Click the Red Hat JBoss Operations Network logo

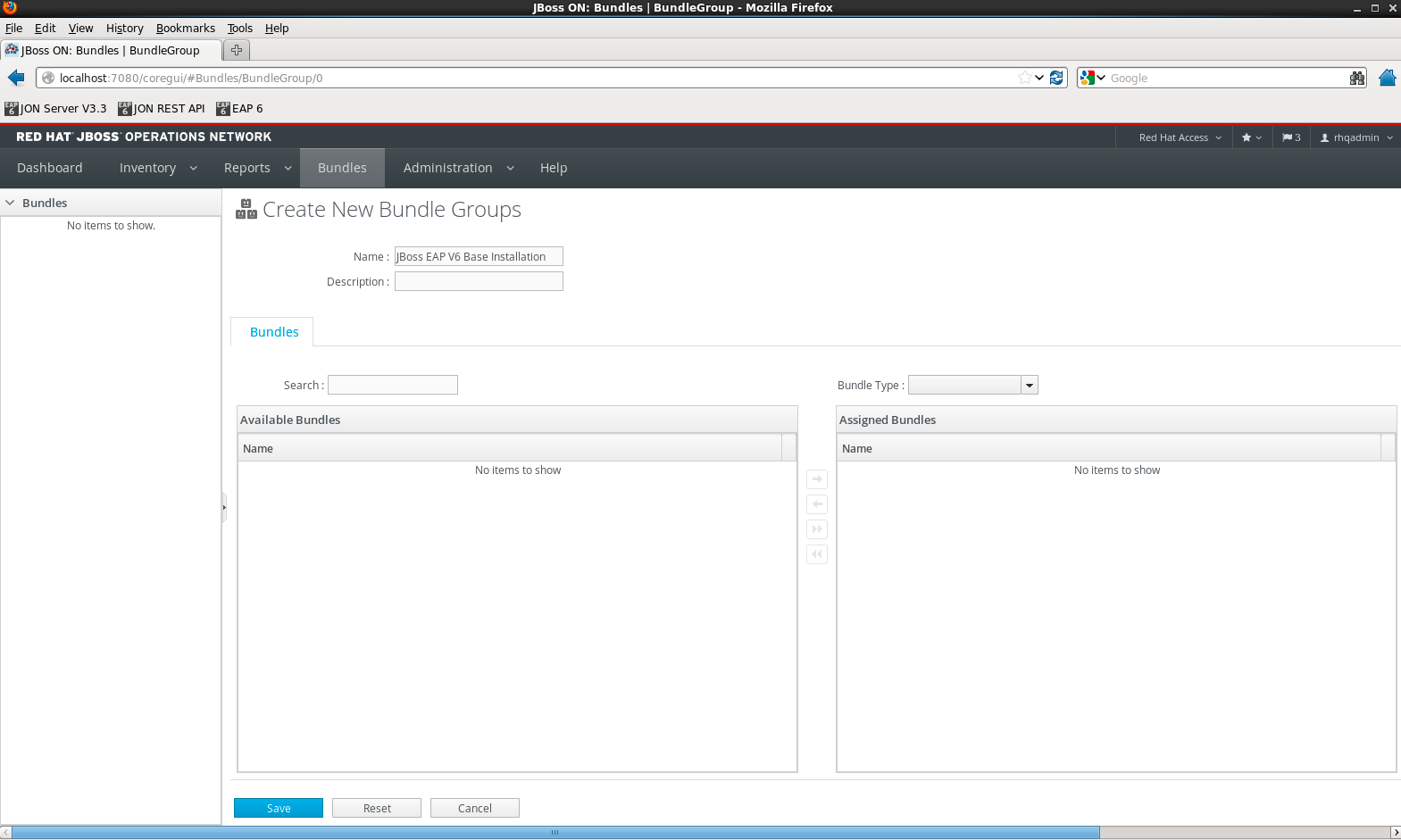(x=144, y=137)
